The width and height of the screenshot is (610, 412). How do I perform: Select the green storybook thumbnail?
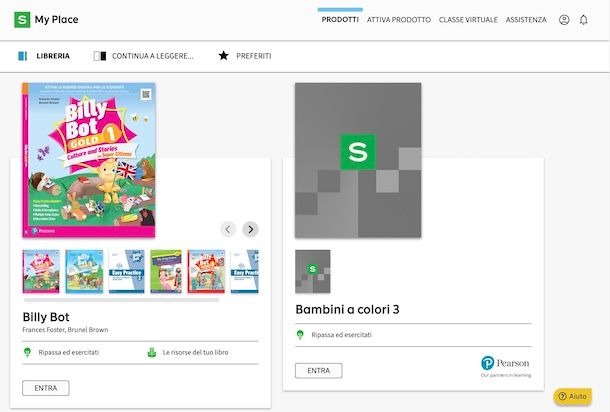(x=166, y=271)
